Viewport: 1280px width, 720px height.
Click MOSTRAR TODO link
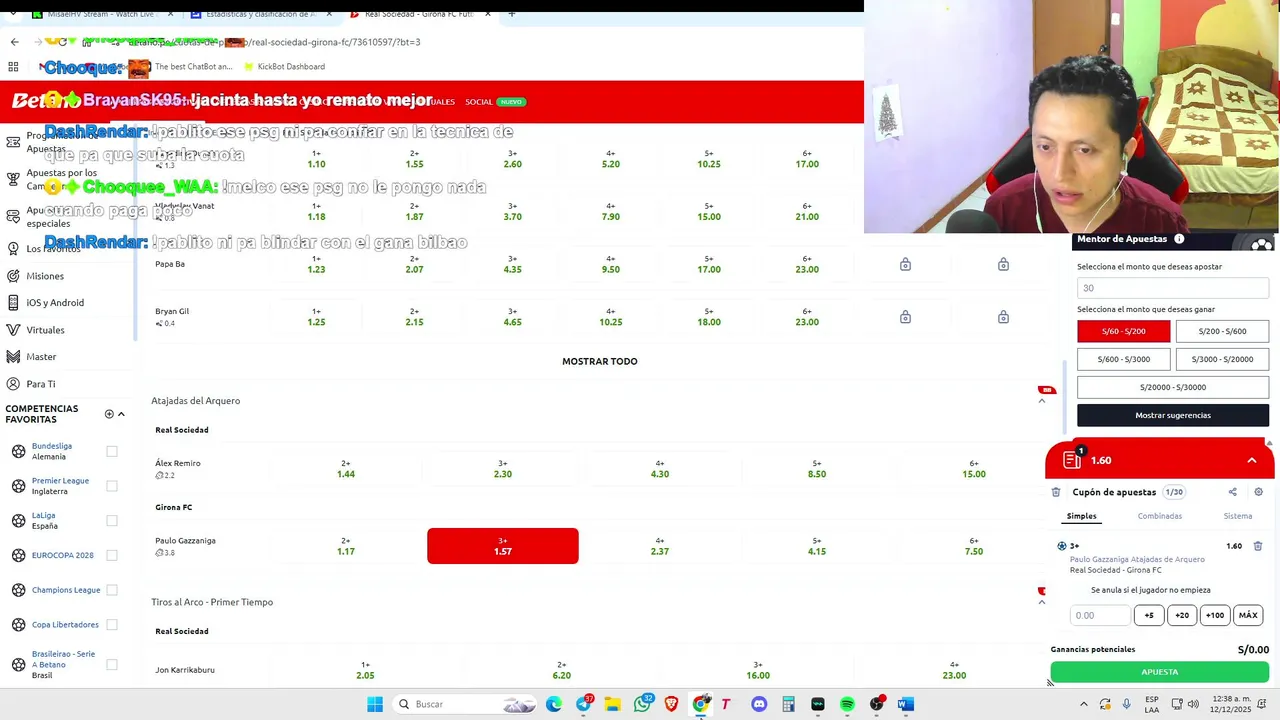599,361
